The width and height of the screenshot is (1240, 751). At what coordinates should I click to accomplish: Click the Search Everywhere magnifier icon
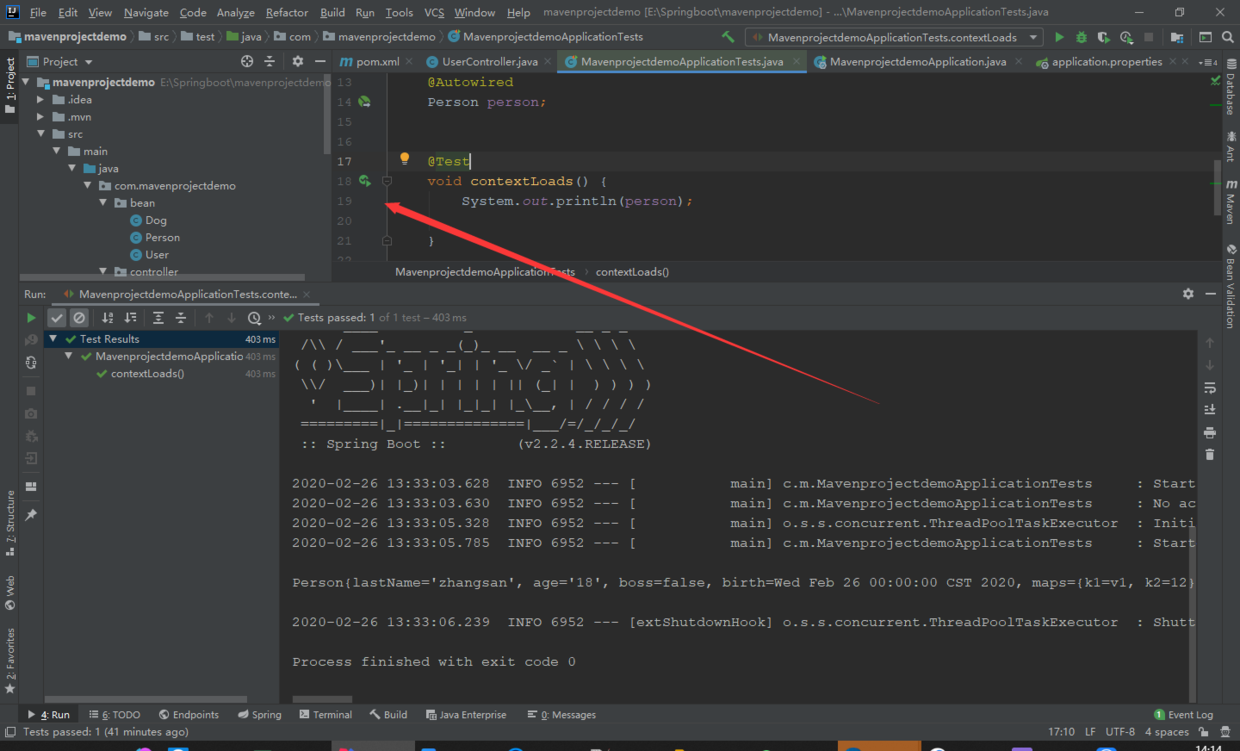pos(1228,37)
